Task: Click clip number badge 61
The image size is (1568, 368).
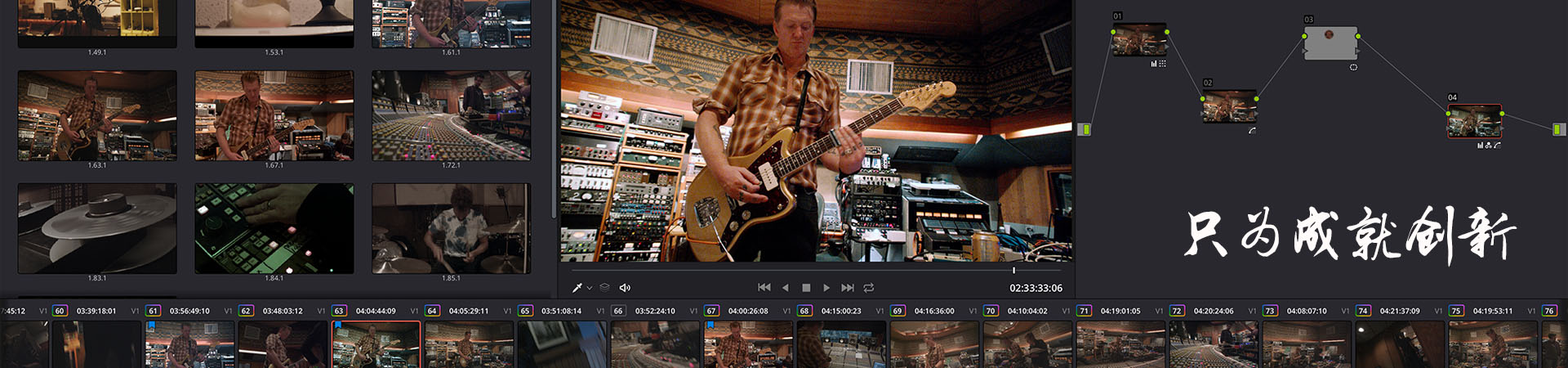Action: [153, 311]
